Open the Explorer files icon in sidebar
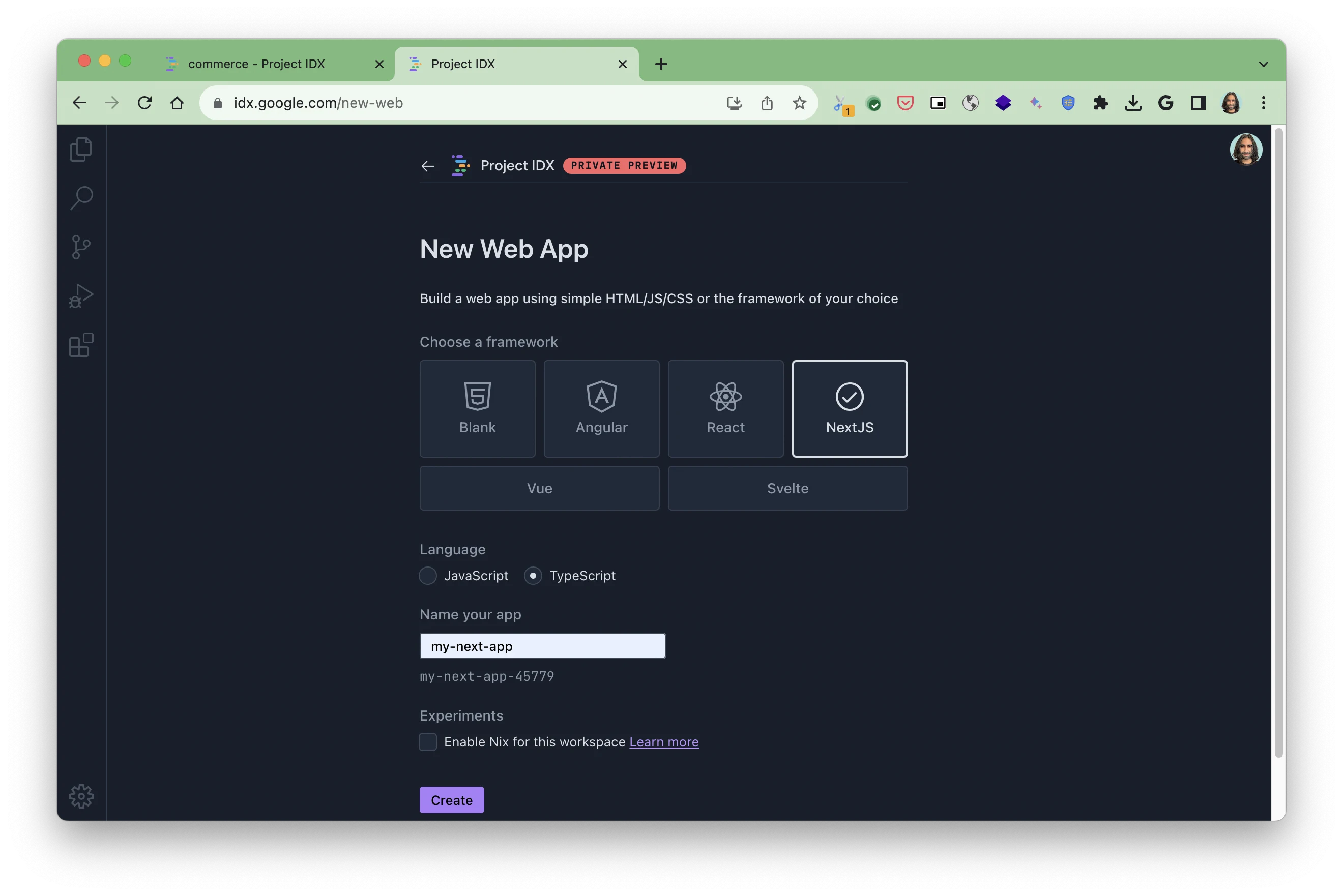 pos(80,149)
